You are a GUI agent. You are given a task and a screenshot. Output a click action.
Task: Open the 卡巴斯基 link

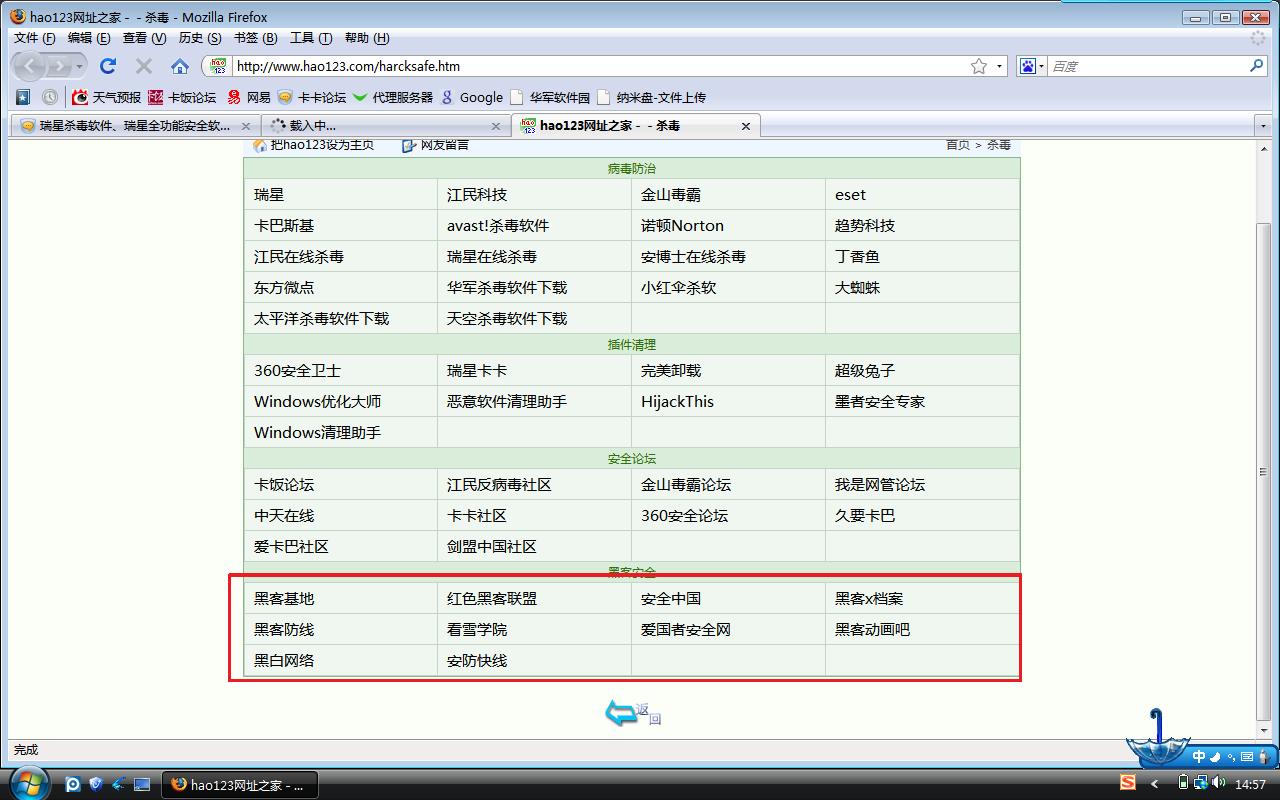(284, 226)
